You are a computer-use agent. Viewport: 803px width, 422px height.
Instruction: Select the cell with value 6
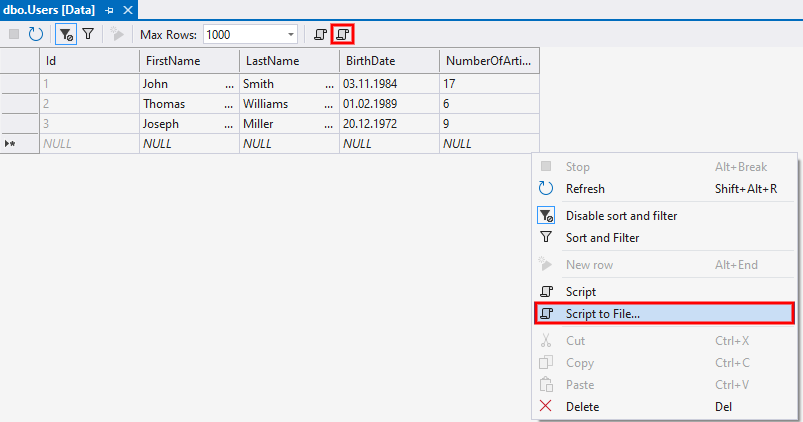(489, 103)
